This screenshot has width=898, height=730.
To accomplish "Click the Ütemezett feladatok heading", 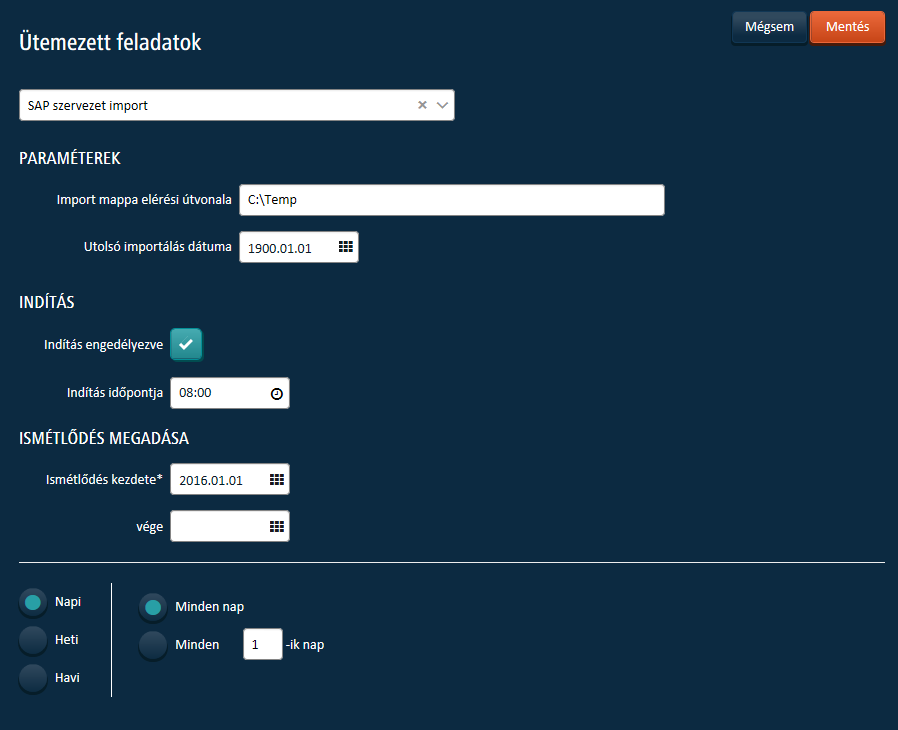I will (x=110, y=42).
